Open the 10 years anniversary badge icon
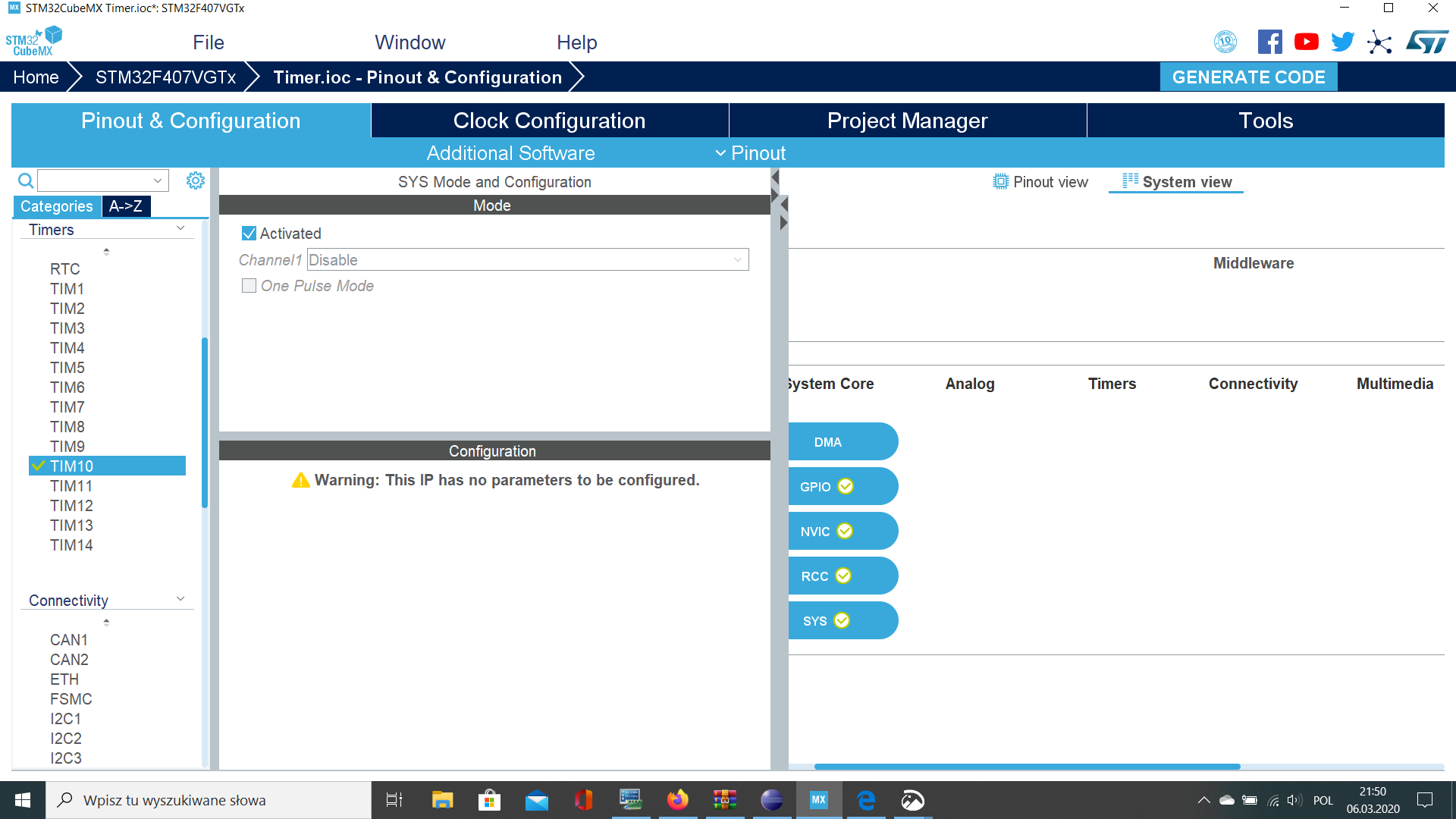This screenshot has width=1456, height=819. click(1225, 42)
